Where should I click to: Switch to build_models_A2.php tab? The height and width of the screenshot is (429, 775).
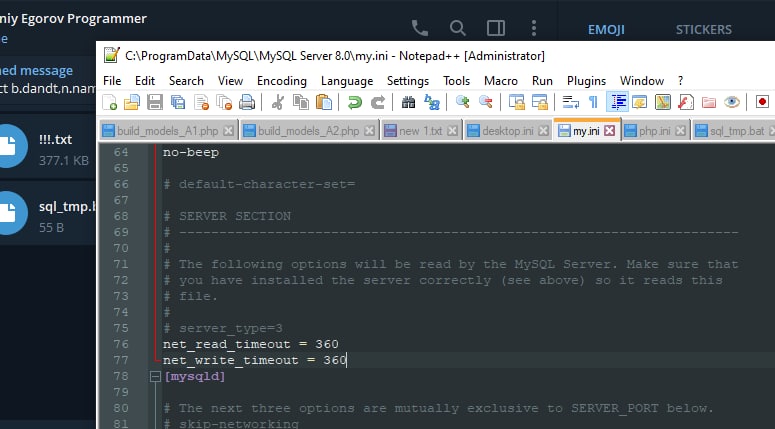(x=308, y=131)
